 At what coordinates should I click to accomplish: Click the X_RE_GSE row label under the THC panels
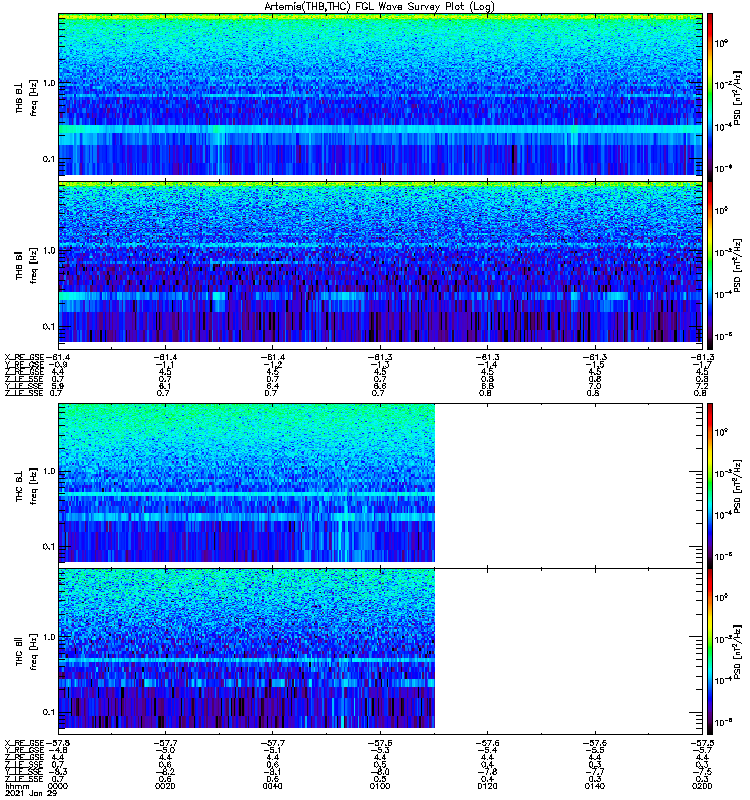pos(24,743)
